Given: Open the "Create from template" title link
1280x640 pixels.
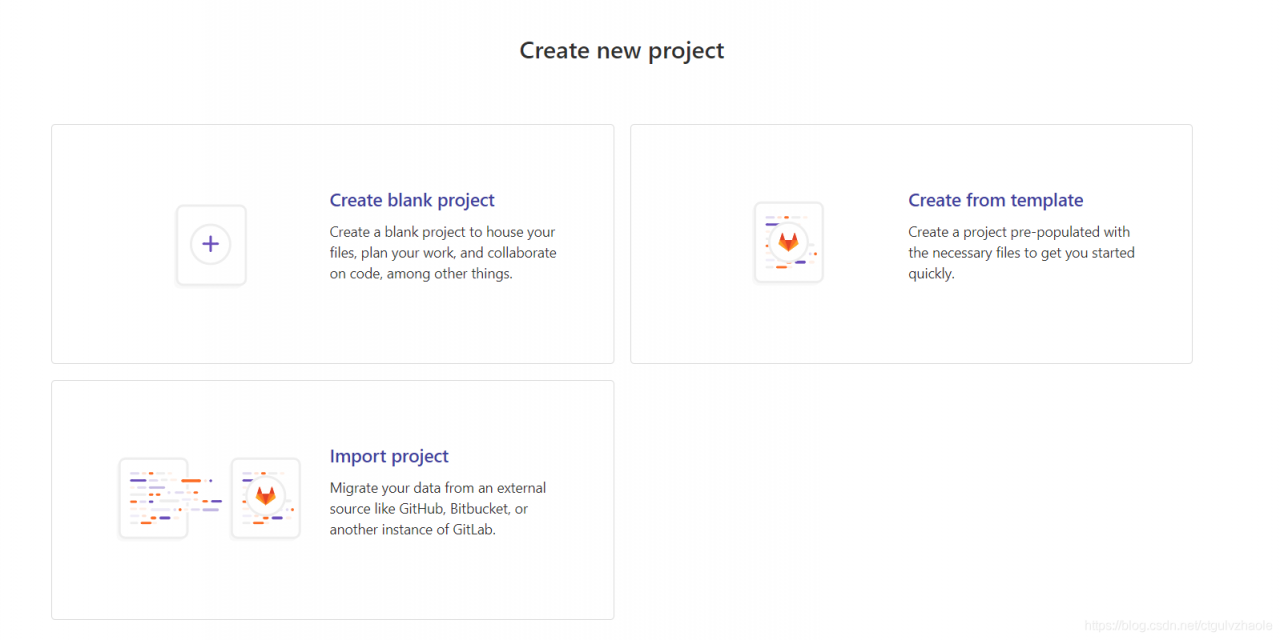Looking at the screenshot, I should coord(995,200).
